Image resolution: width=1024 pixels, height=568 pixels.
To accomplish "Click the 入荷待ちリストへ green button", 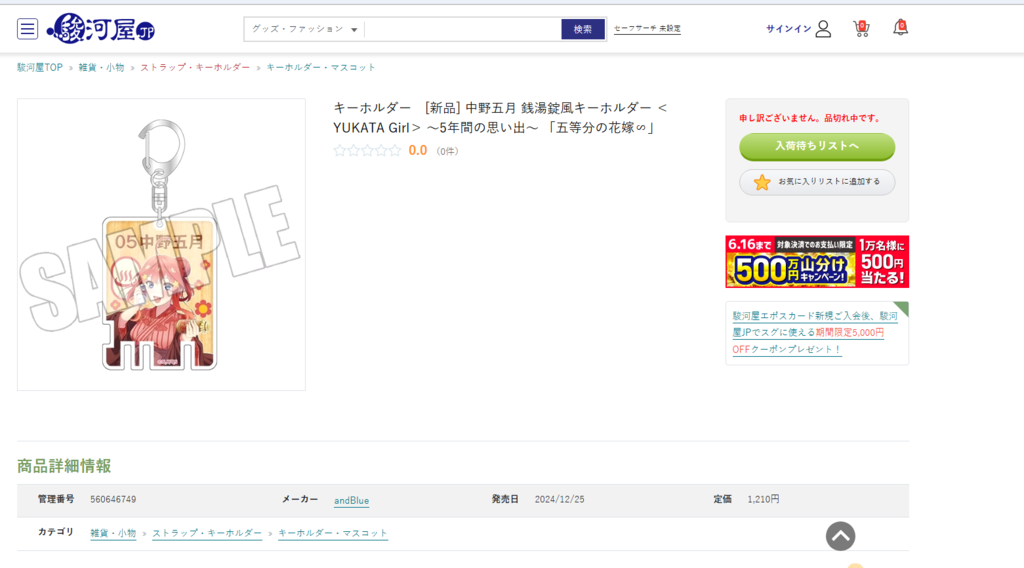I will coord(817,146).
